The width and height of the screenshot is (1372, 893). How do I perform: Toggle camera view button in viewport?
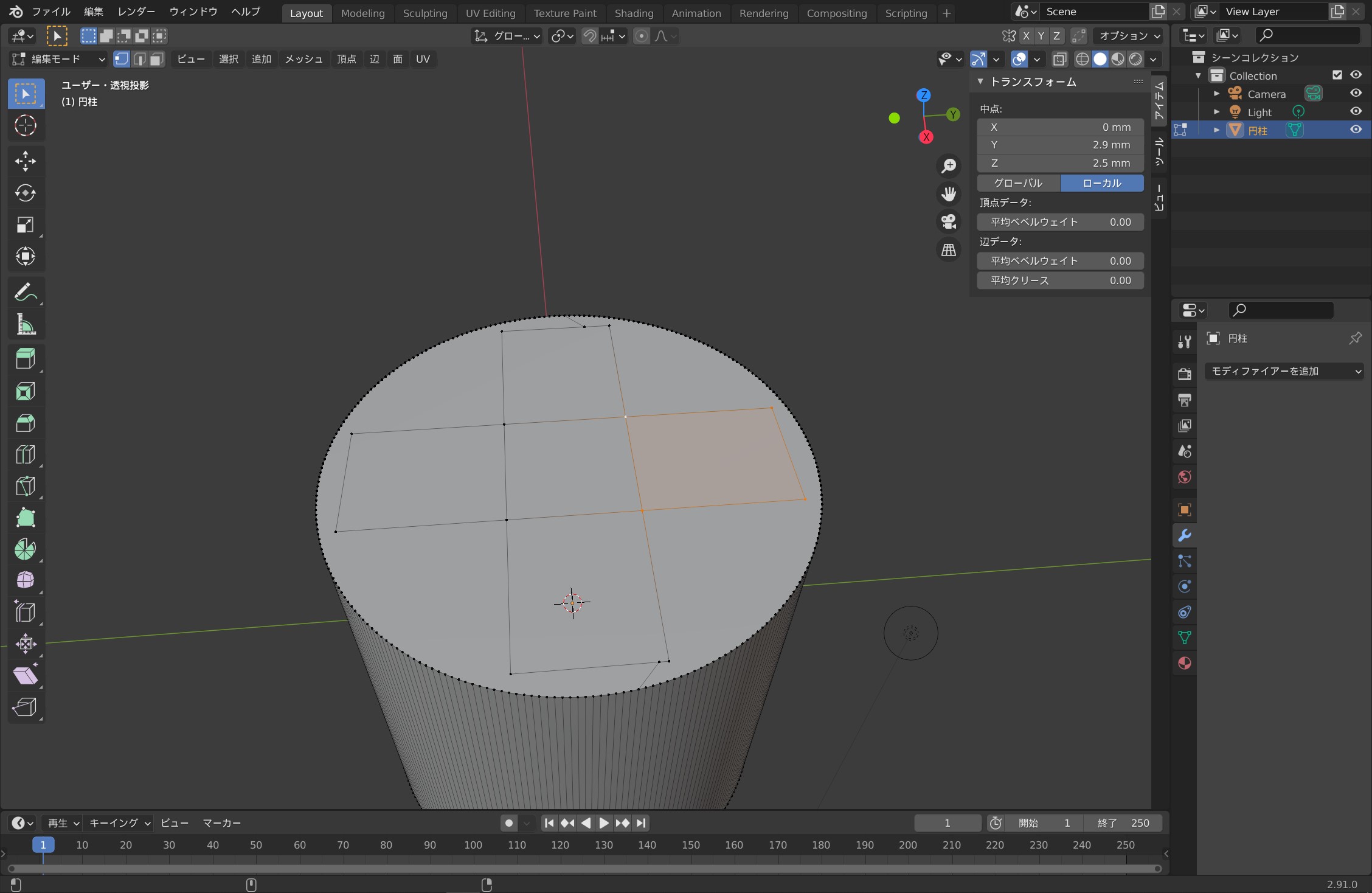click(949, 221)
